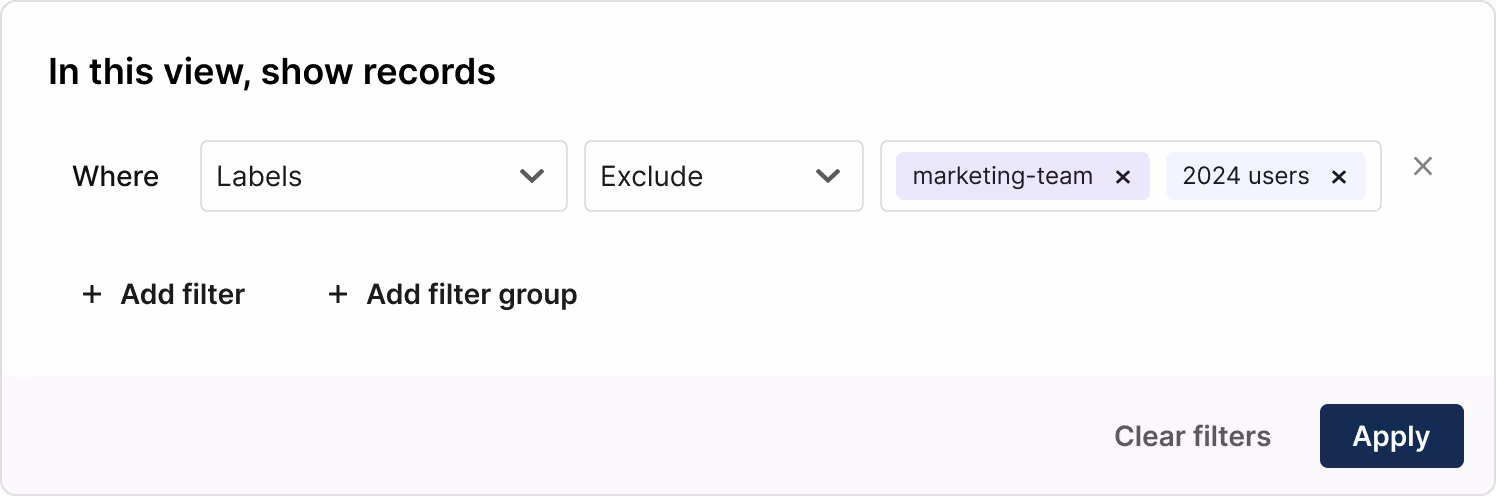The width and height of the screenshot is (1496, 496).
Task: Remove the marketing-team label chip
Action: point(1123,177)
